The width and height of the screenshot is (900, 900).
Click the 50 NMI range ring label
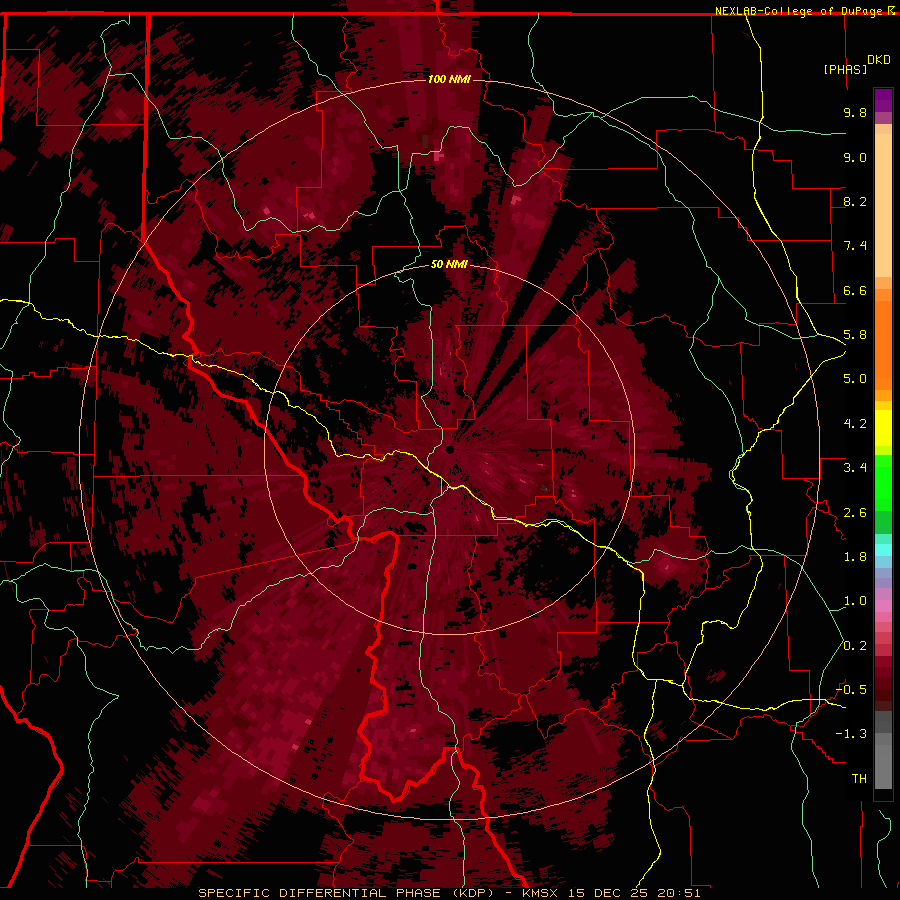coord(449,264)
